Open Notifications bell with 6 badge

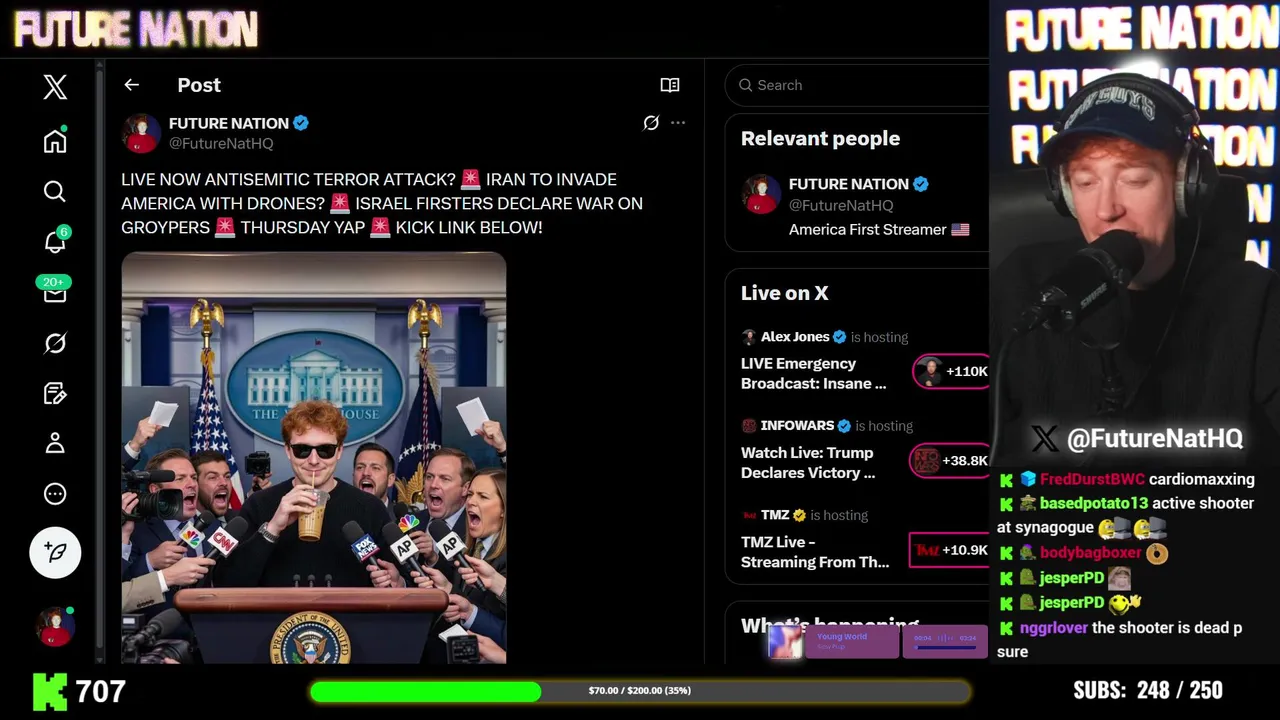point(55,241)
